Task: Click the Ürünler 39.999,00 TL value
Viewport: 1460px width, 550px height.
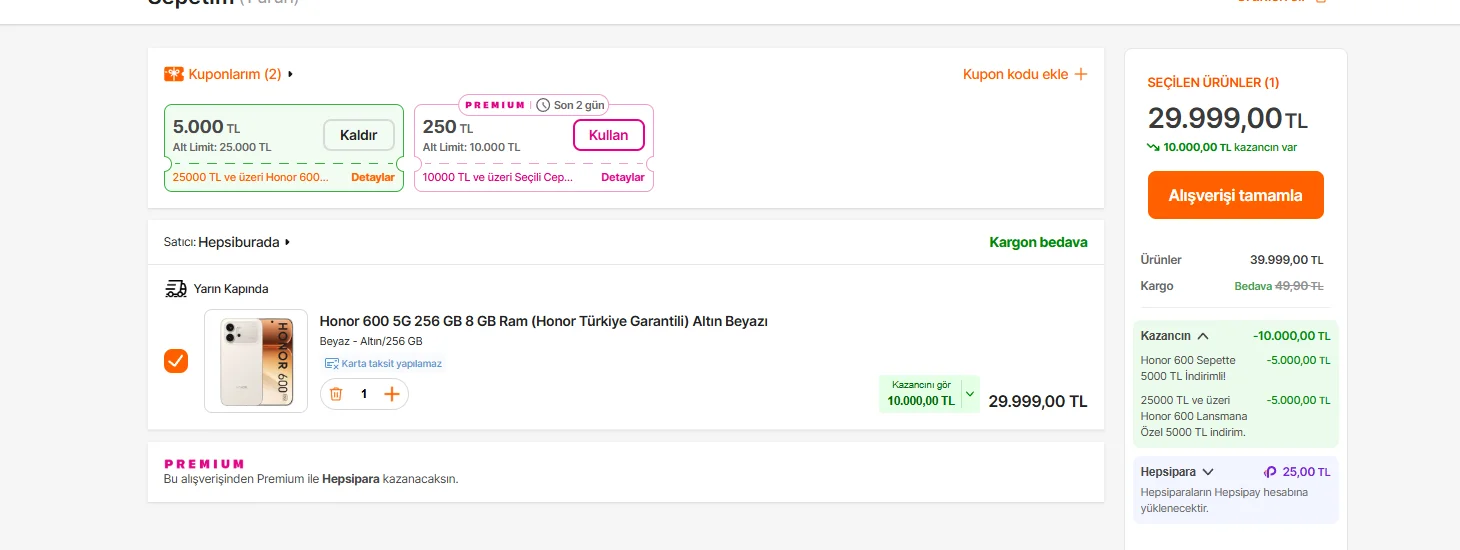Action: (1286, 260)
